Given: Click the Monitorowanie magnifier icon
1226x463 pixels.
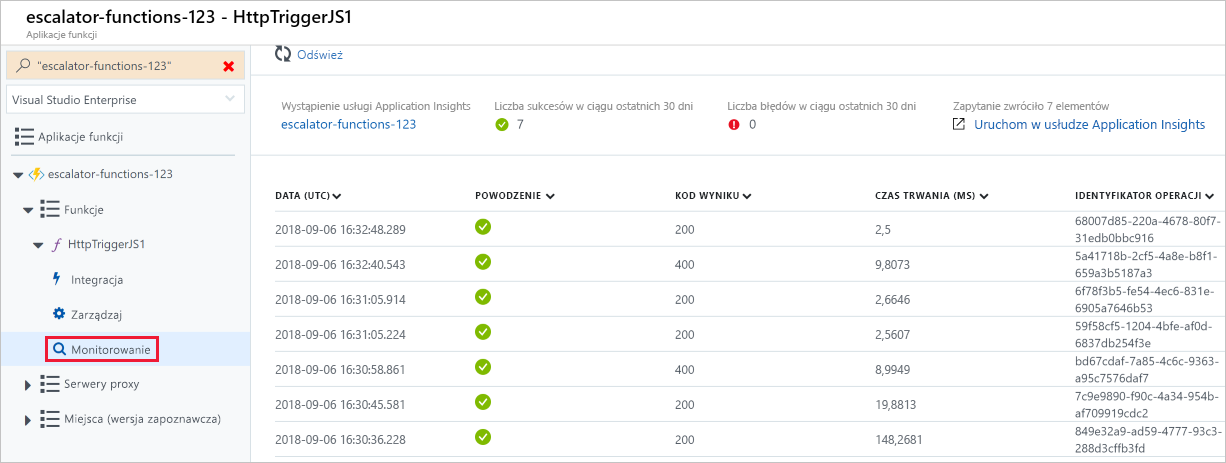Looking at the screenshot, I should coord(59,349).
